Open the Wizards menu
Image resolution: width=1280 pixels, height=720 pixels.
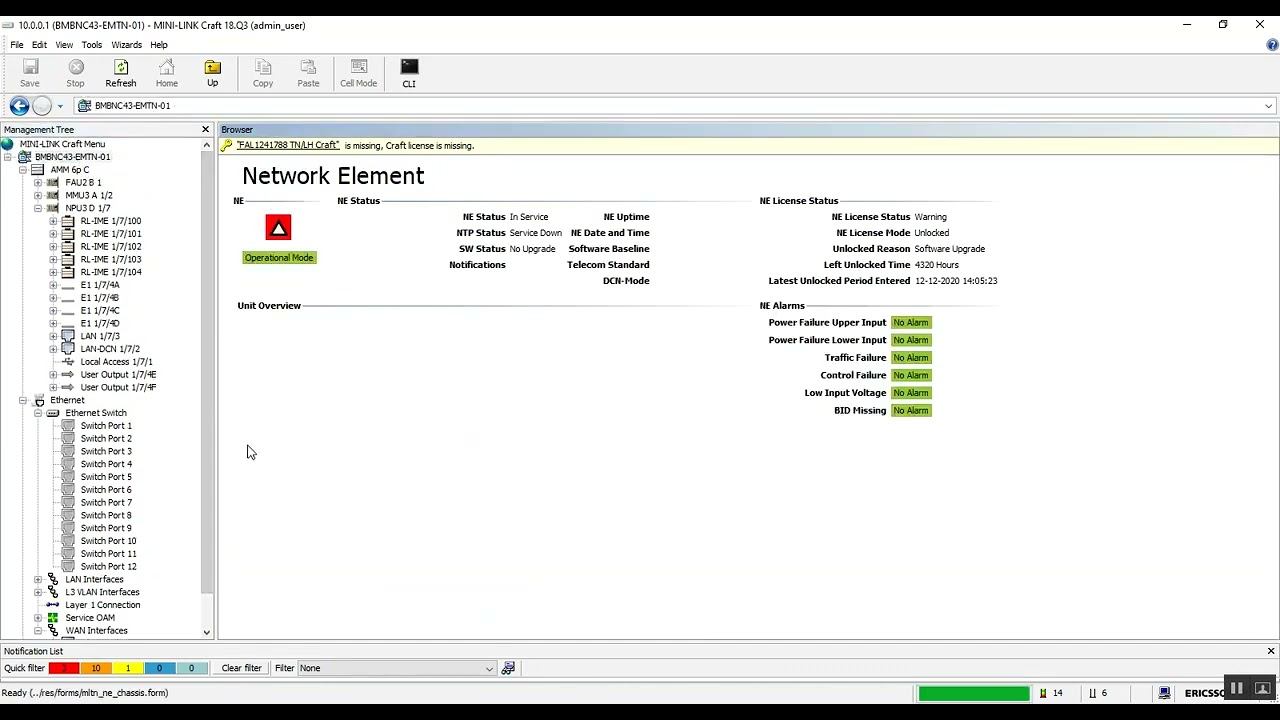click(126, 45)
